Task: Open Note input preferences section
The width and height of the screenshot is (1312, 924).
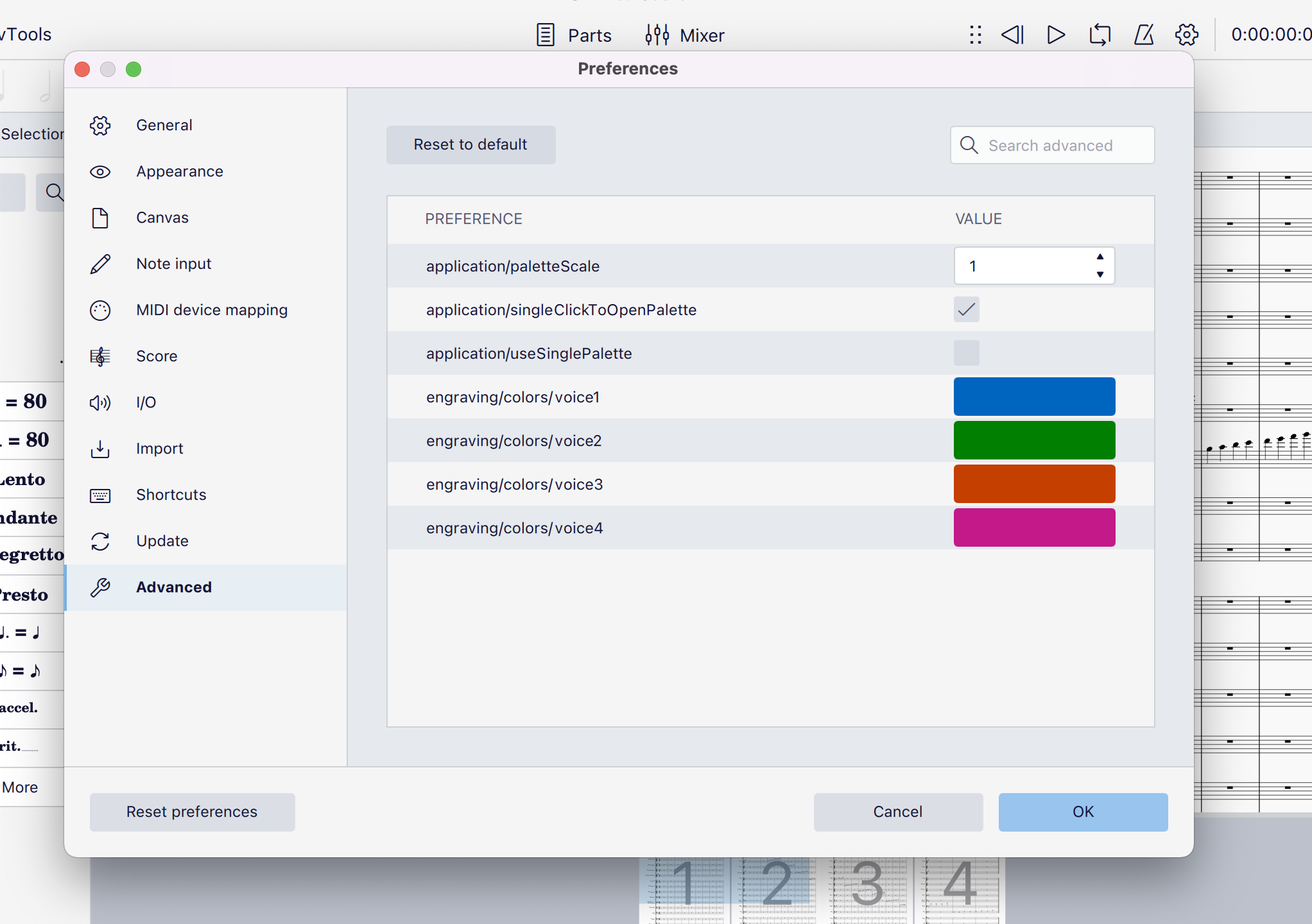Action: (173, 263)
